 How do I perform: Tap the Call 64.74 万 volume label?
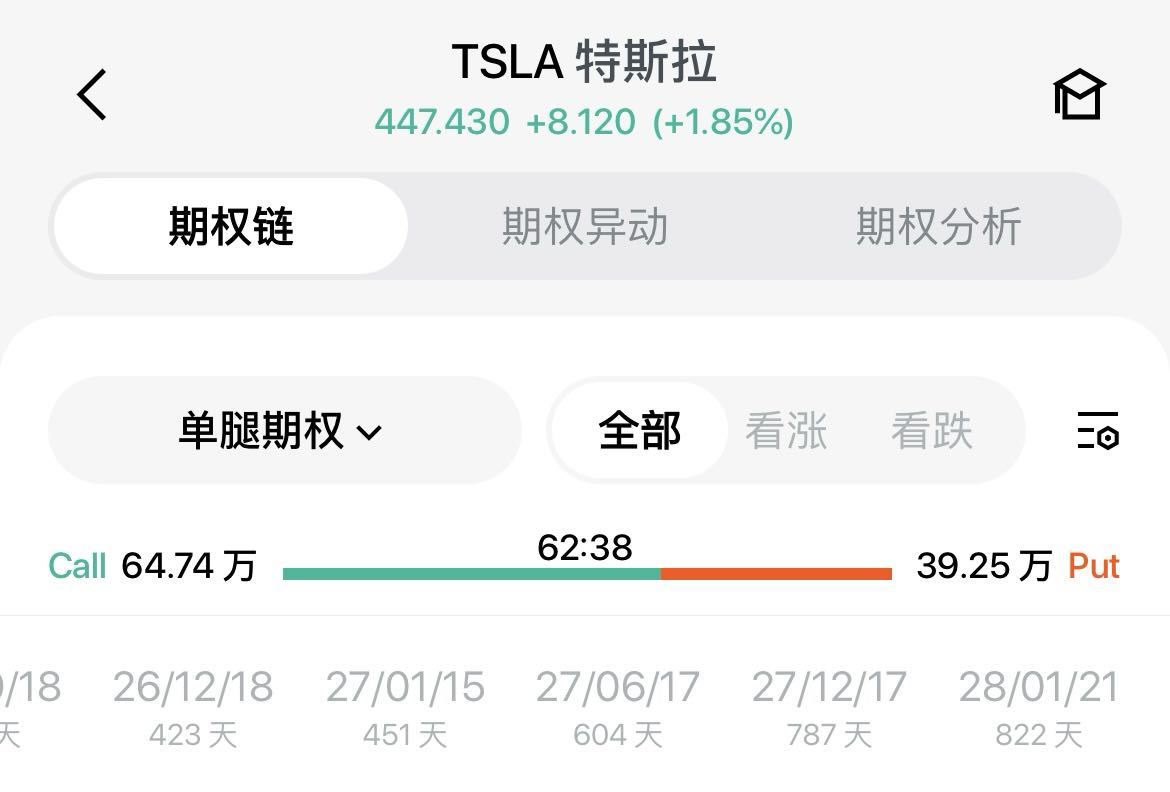(x=152, y=567)
